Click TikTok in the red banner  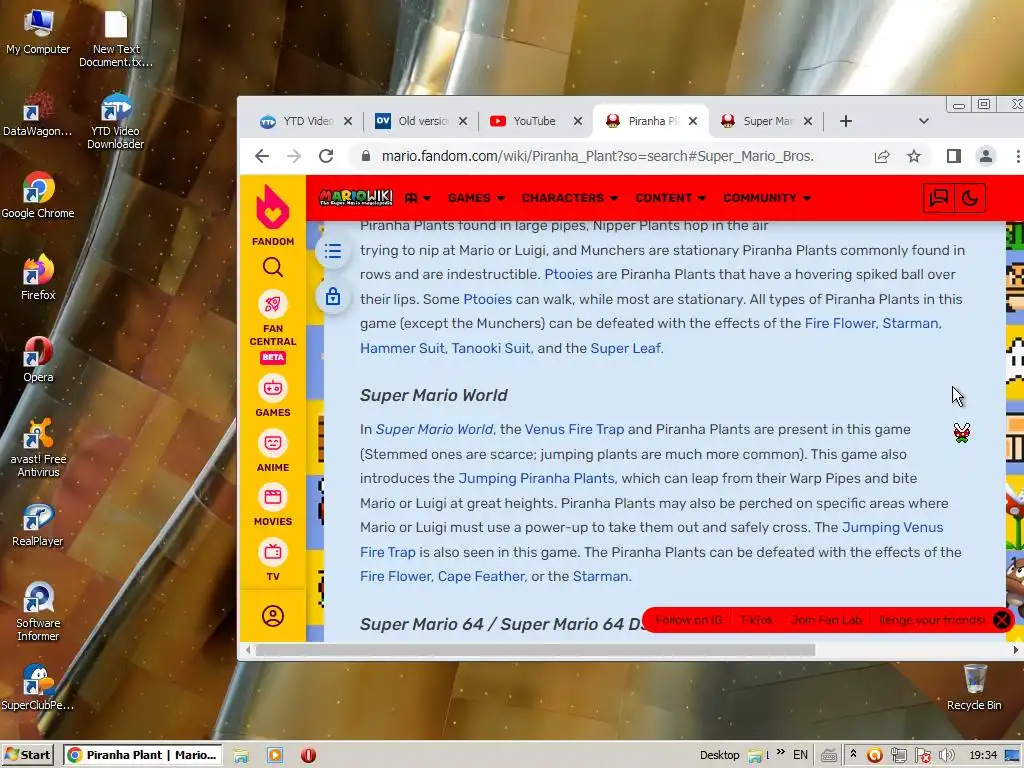(756, 620)
